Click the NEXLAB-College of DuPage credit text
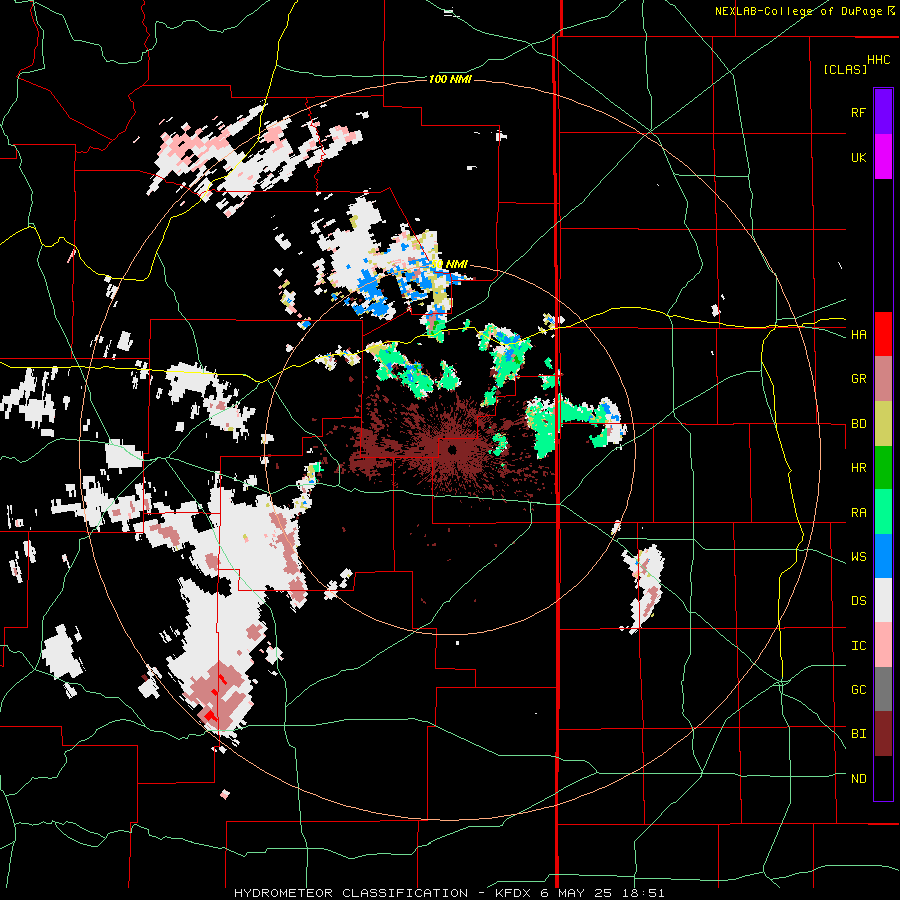Viewport: 900px width, 900px height. (x=799, y=11)
